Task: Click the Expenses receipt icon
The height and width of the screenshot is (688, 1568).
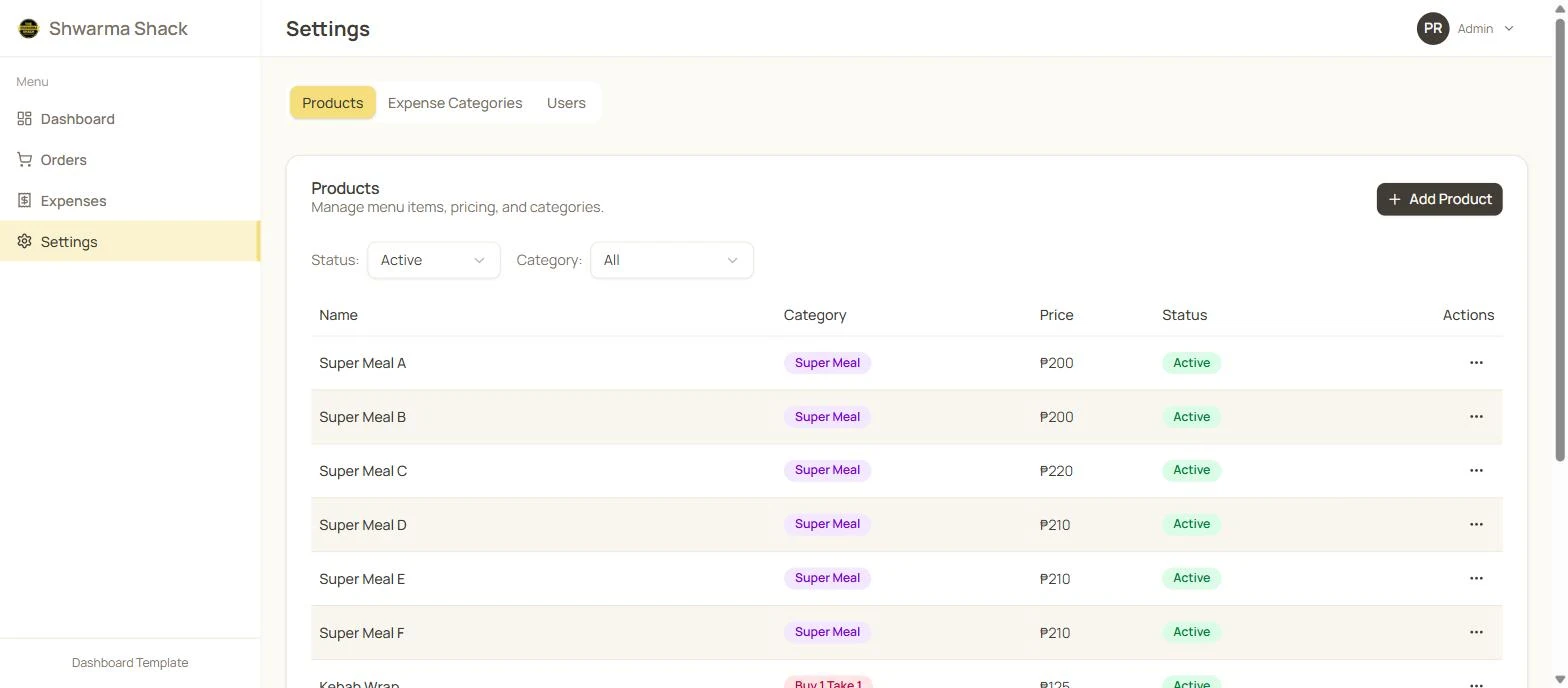Action: pyautogui.click(x=24, y=201)
